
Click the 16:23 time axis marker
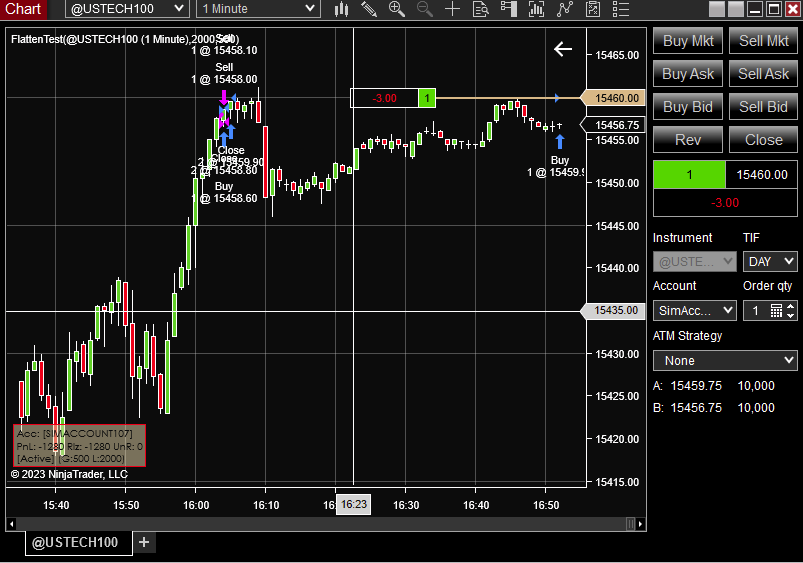[x=353, y=505]
